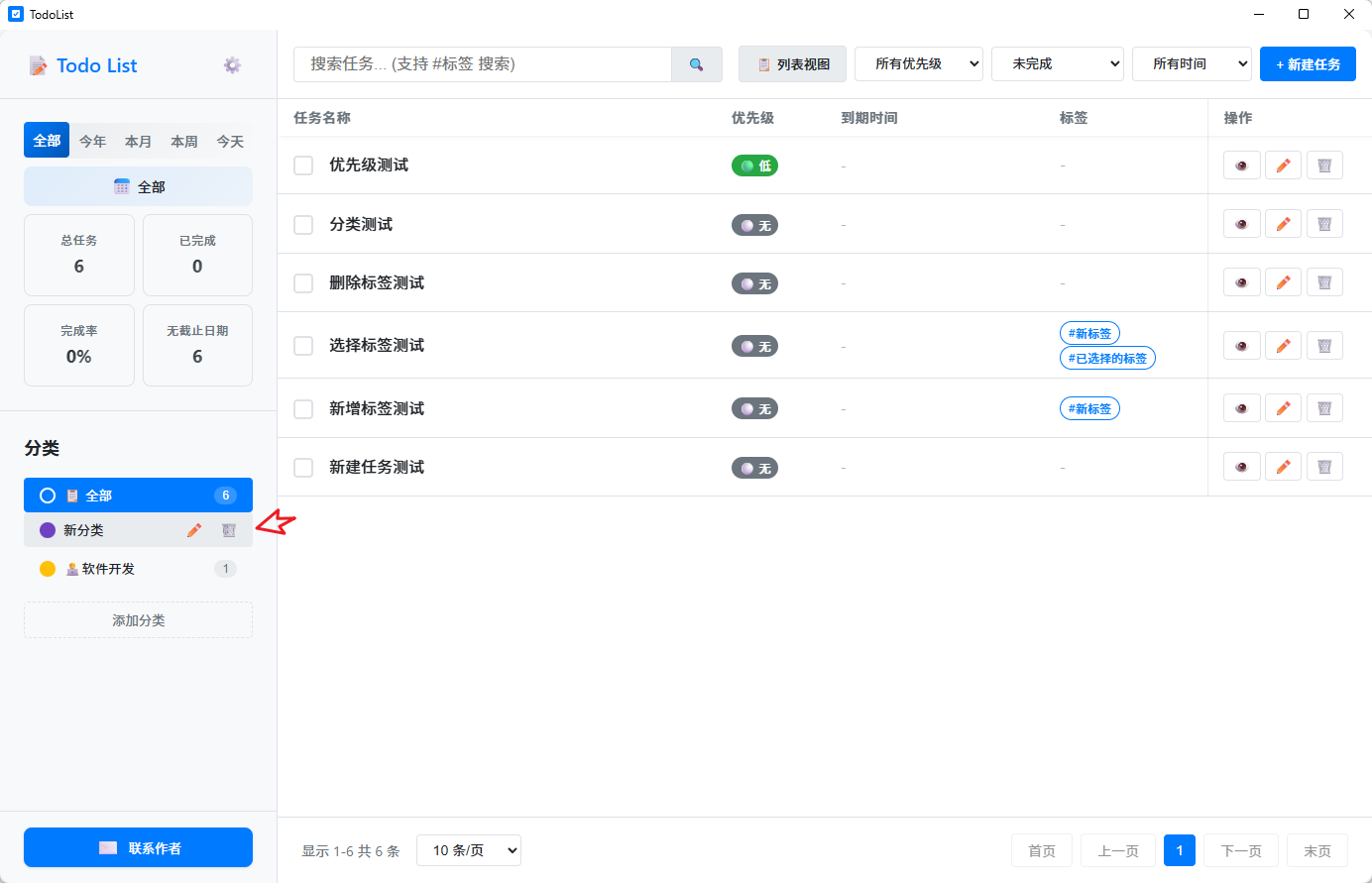Switch to the 今年 tab

(x=92, y=141)
